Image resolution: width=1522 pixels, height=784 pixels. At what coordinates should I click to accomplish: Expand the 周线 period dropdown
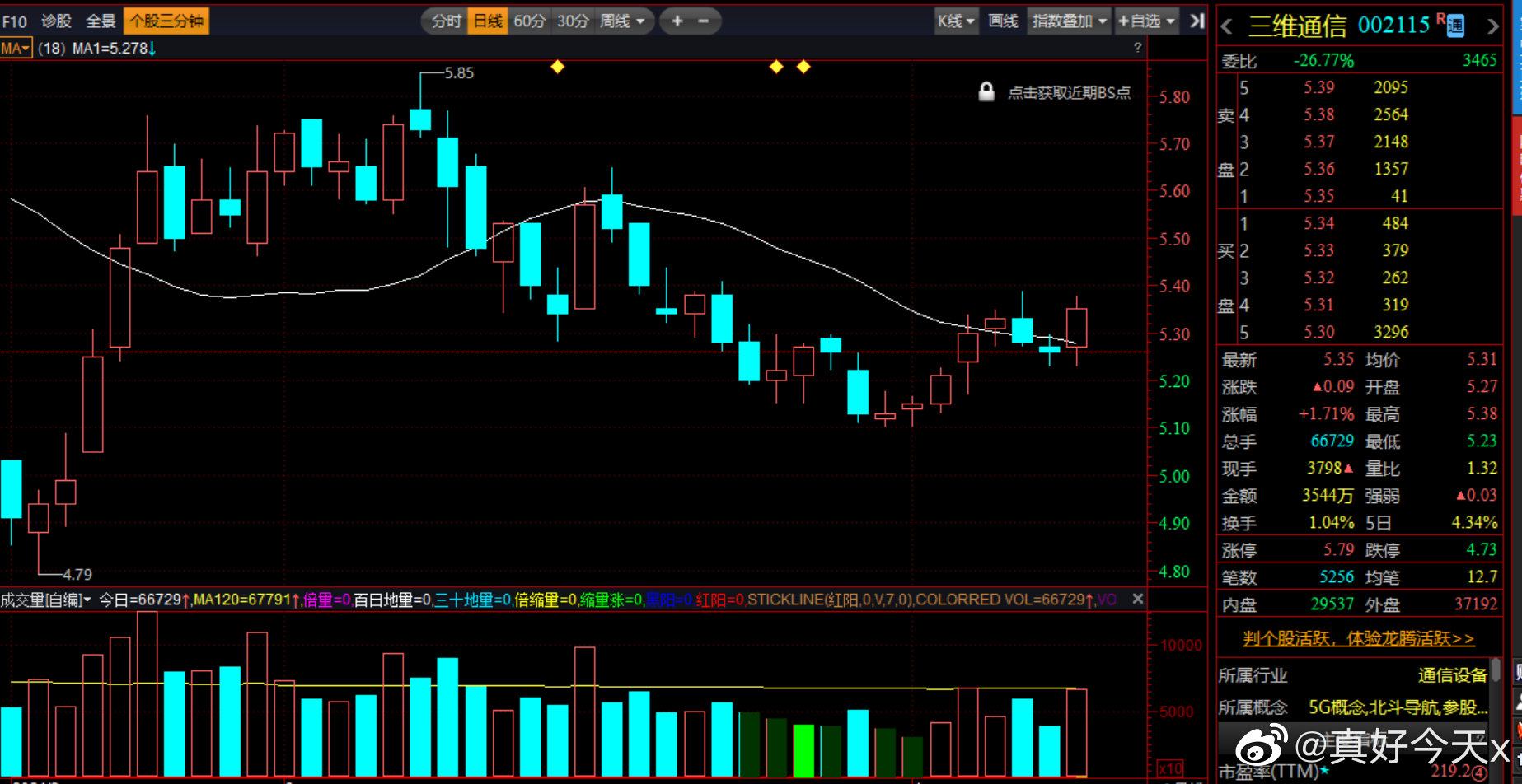click(622, 21)
